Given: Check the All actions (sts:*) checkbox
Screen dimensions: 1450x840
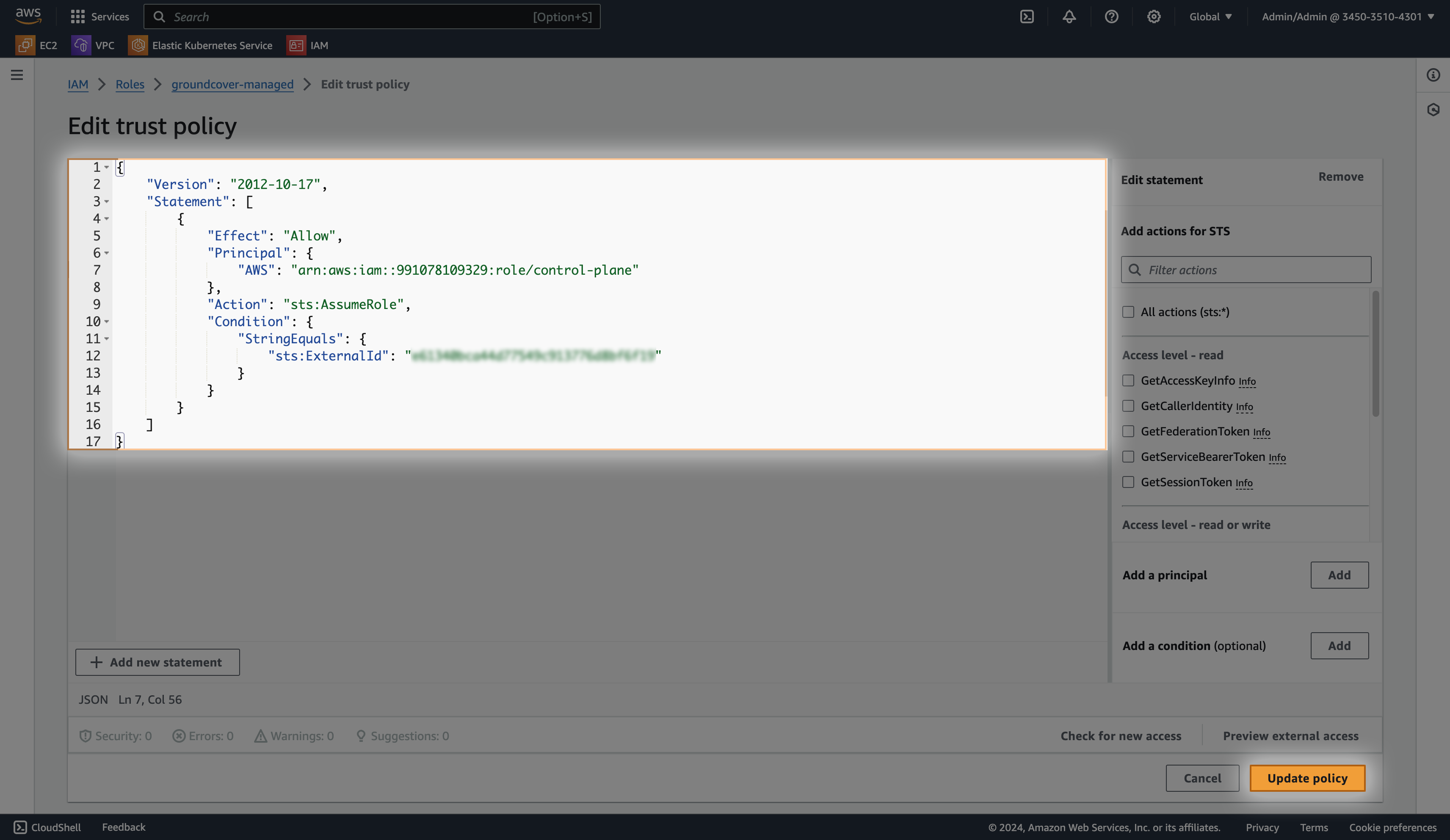Looking at the screenshot, I should point(1128,312).
